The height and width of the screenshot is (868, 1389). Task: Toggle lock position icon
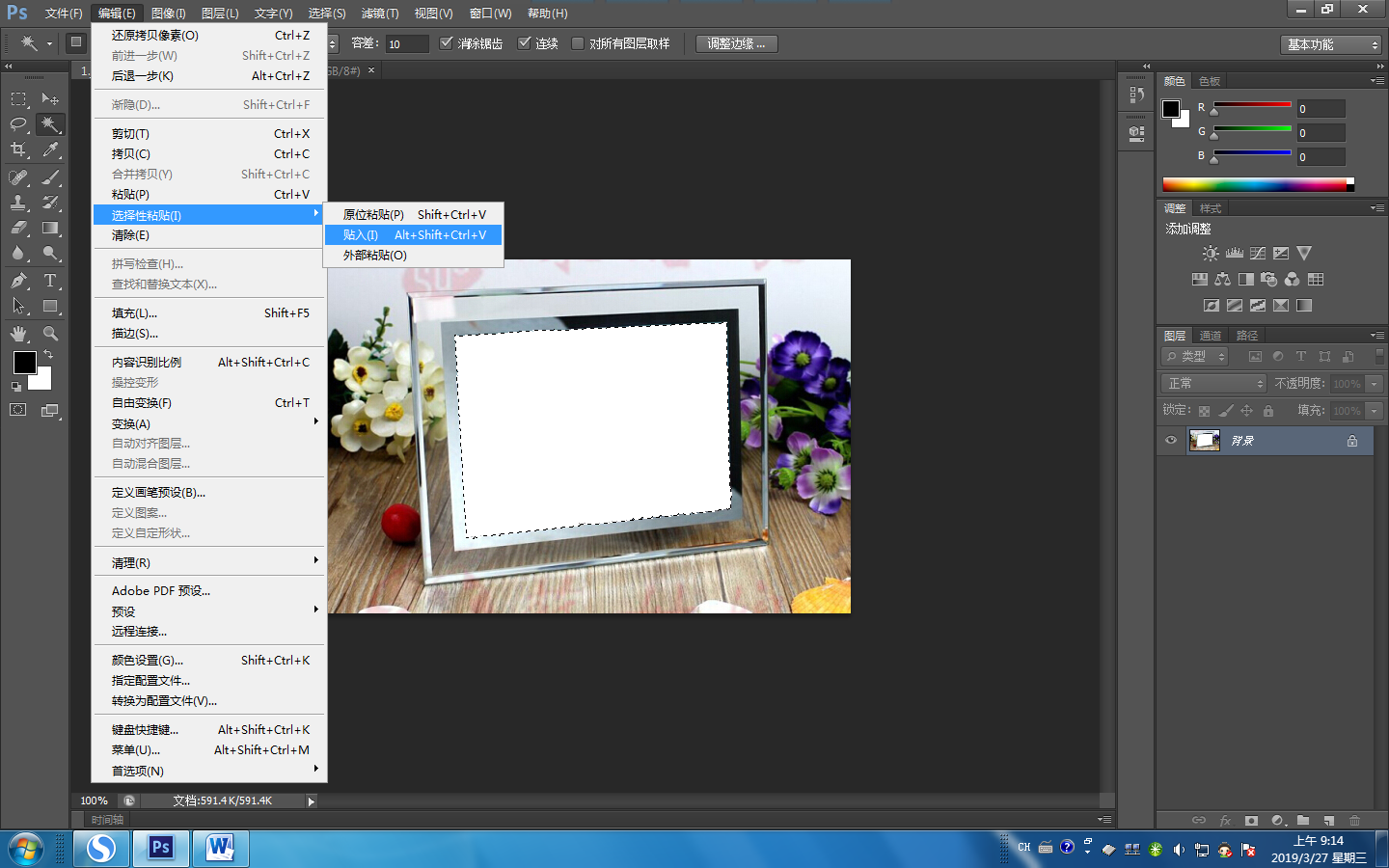pos(1246,411)
